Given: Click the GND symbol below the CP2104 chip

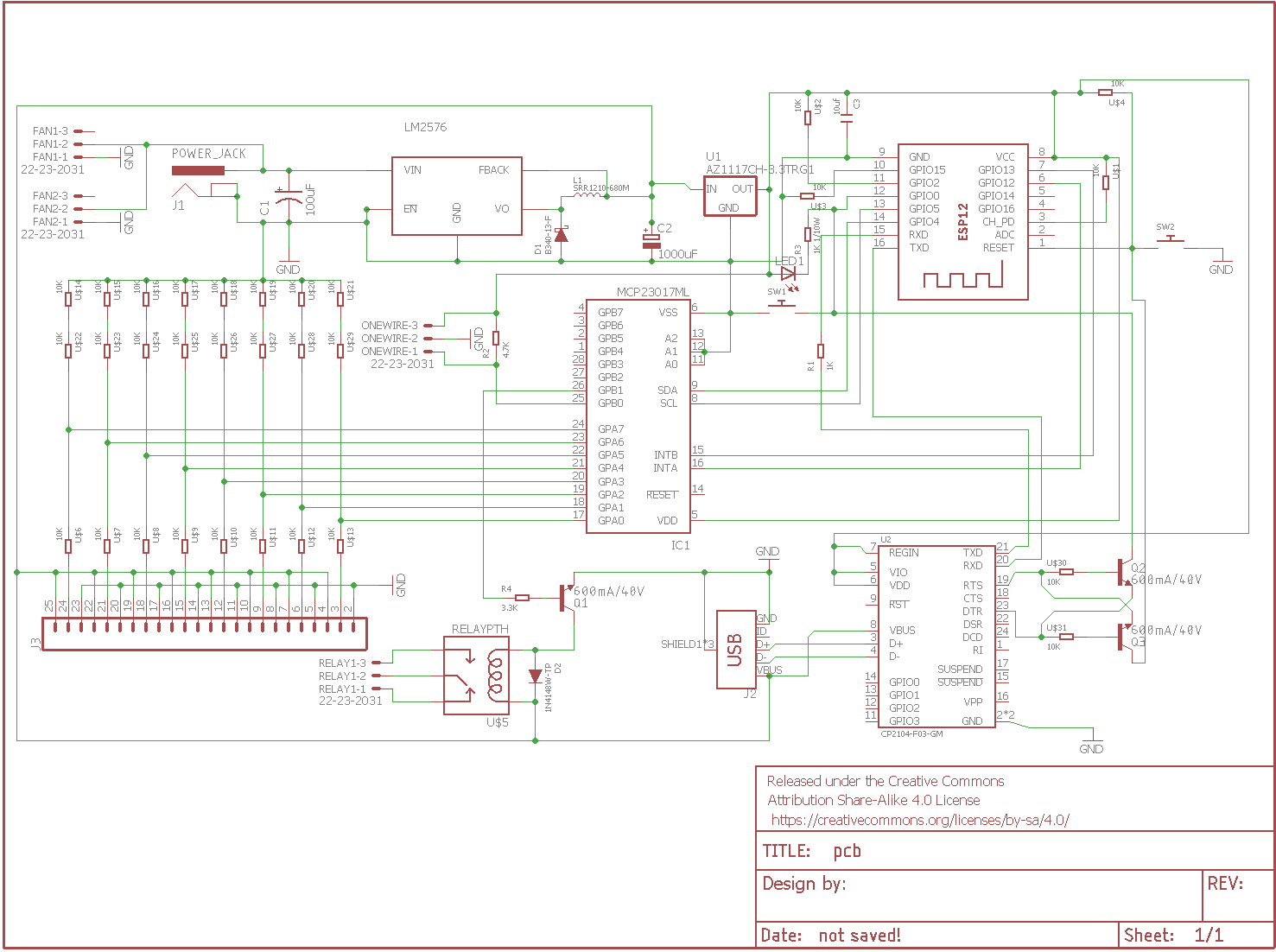Looking at the screenshot, I should pos(1091,744).
